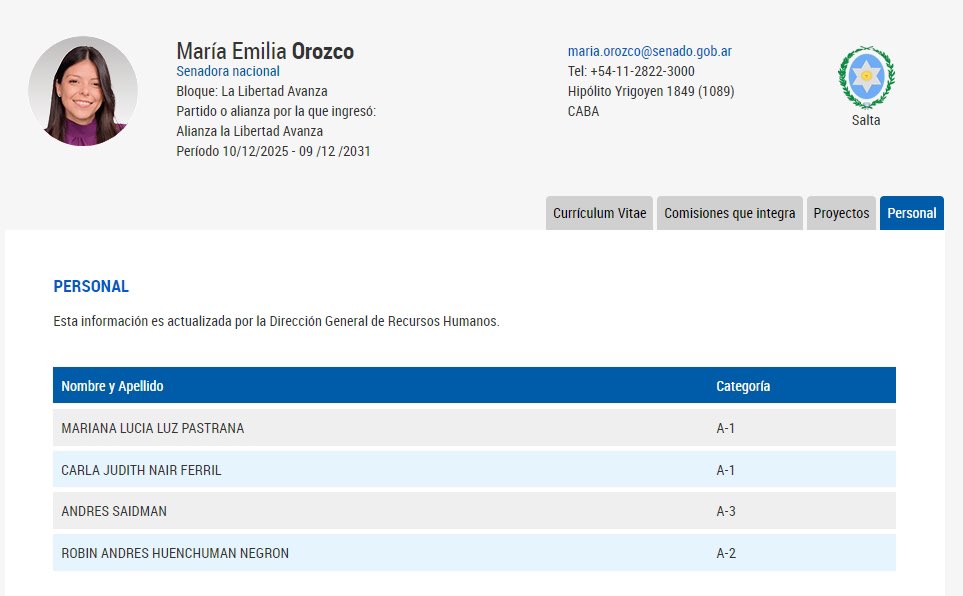Select the Robin Andres Huenchuman Negron row

pyautogui.click(x=175, y=553)
